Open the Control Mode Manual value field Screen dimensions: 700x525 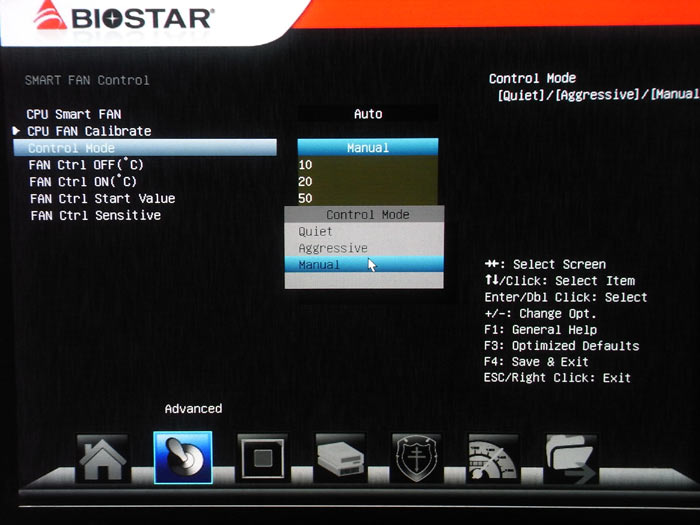point(367,148)
